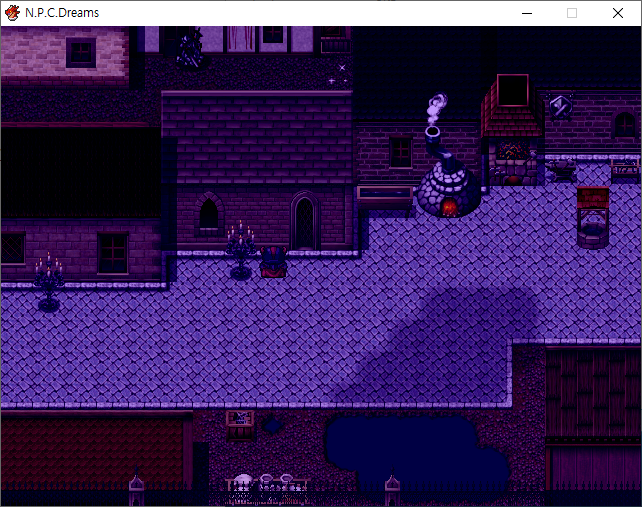Click the blacksmith shield sign
This screenshot has height=507, width=642.
pos(560,107)
